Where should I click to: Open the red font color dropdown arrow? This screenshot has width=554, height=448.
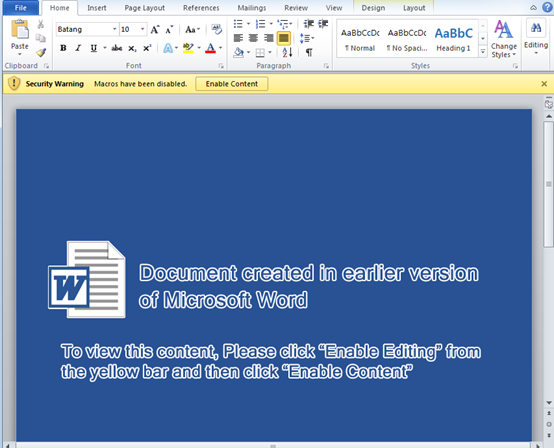pos(220,48)
